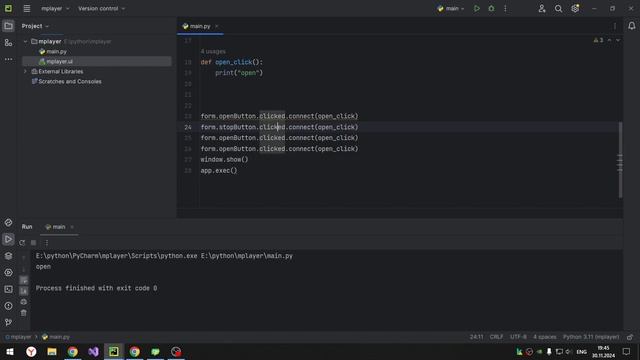Open Python 3.11 interpreter selector
Viewport: 640px width, 360px height.
click(591, 337)
